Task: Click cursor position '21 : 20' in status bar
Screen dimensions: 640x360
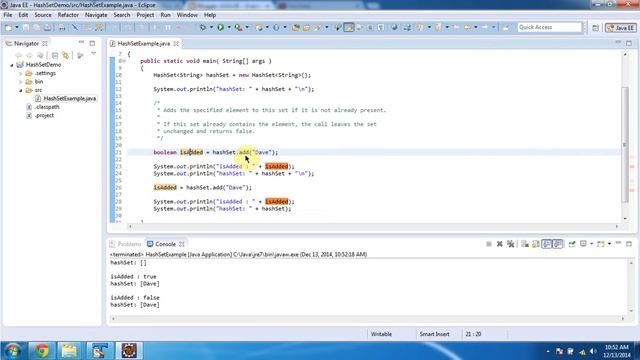Action: tap(473, 334)
